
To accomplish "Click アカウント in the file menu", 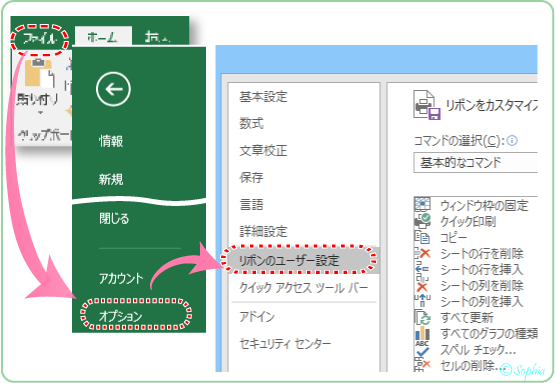I will coord(121,279).
